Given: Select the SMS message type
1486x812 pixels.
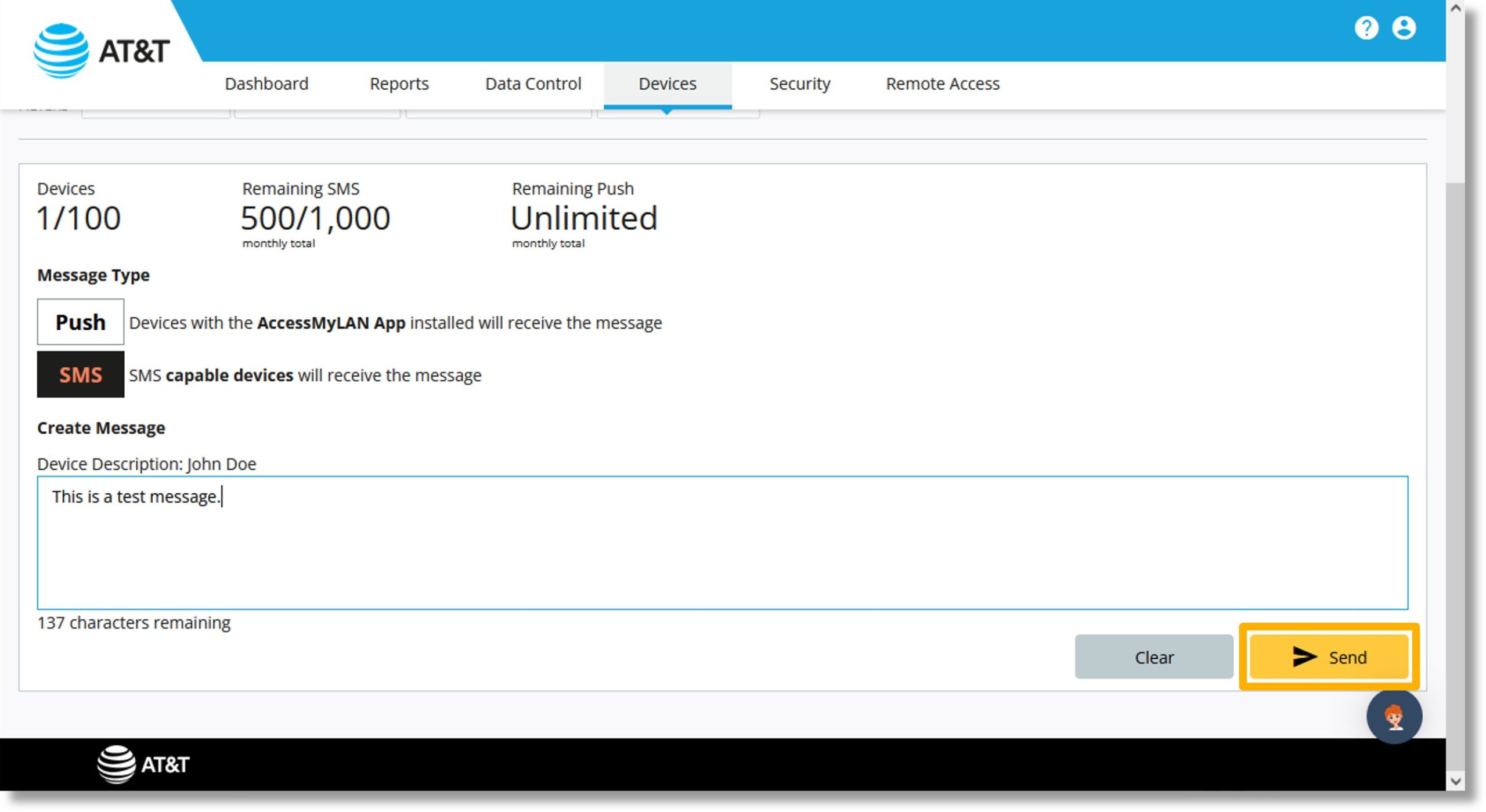Looking at the screenshot, I should 80,374.
